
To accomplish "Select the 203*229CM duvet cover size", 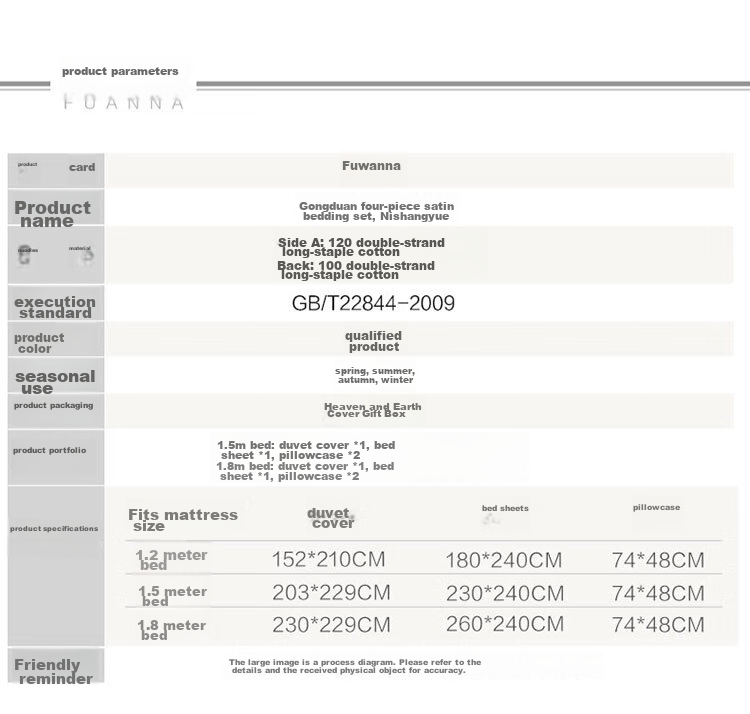I will click(331, 593).
